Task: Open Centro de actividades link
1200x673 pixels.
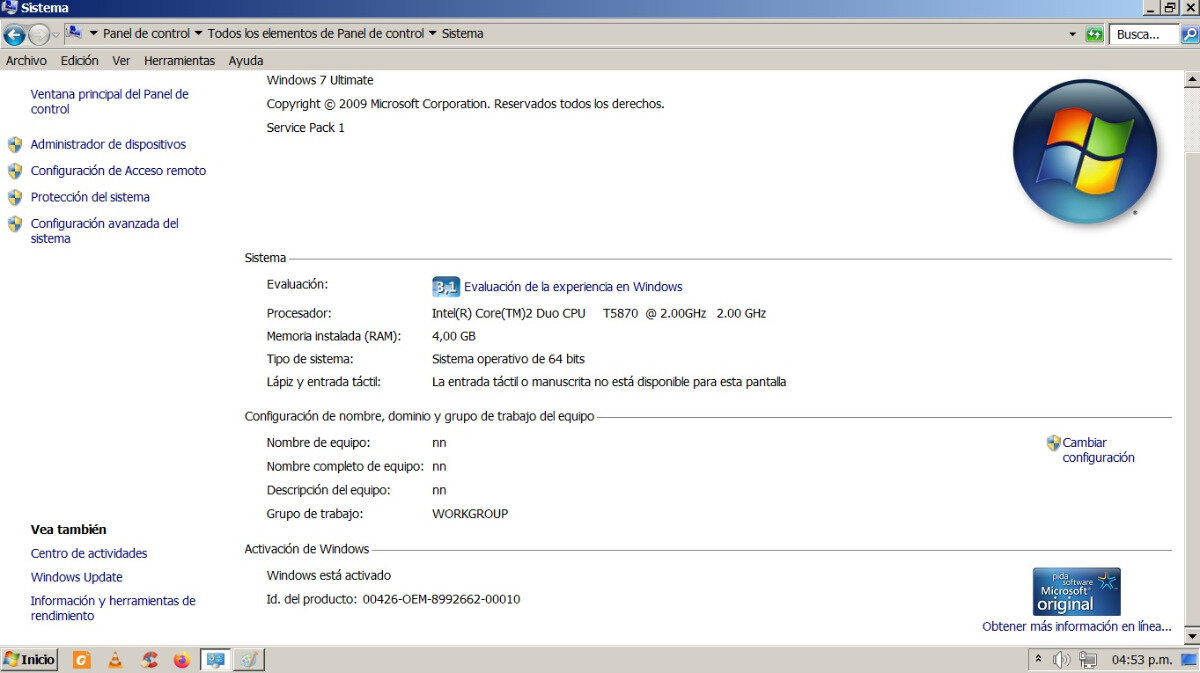Action: [x=89, y=553]
